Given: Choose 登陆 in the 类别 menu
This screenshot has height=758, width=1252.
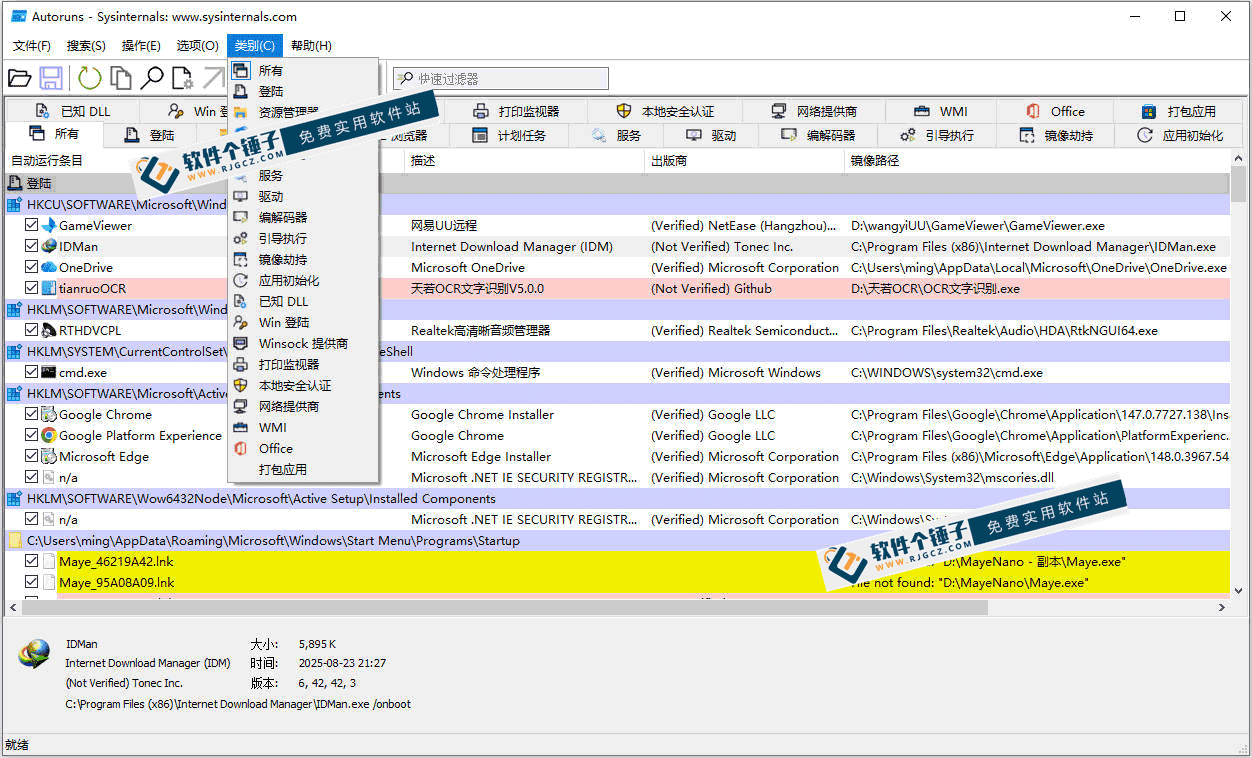Looking at the screenshot, I should point(304,92).
